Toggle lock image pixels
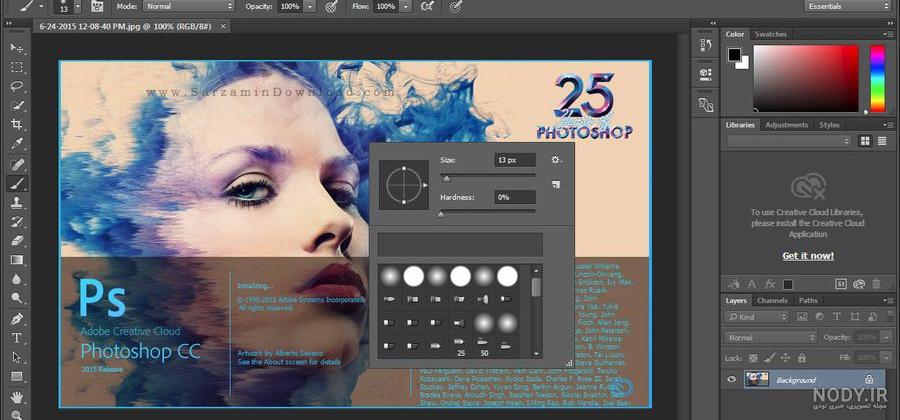This screenshot has width=900, height=420. (770, 357)
